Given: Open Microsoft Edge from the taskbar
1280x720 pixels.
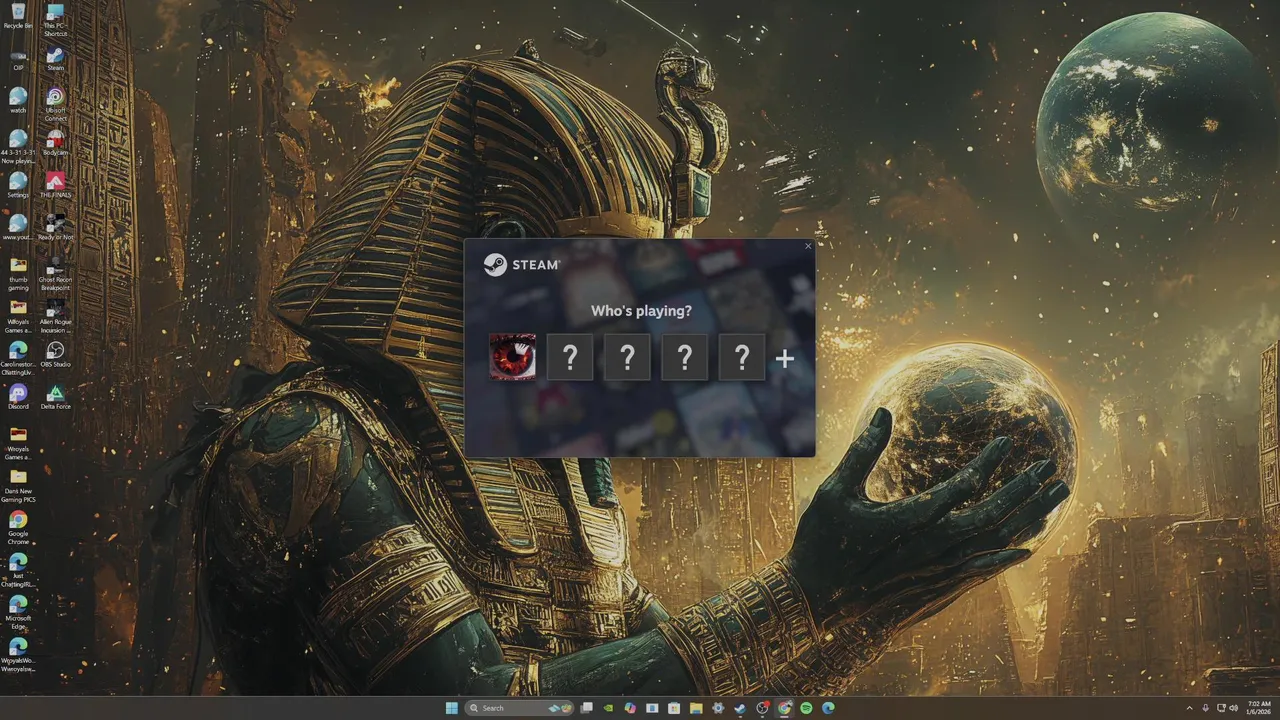Looking at the screenshot, I should [x=828, y=708].
